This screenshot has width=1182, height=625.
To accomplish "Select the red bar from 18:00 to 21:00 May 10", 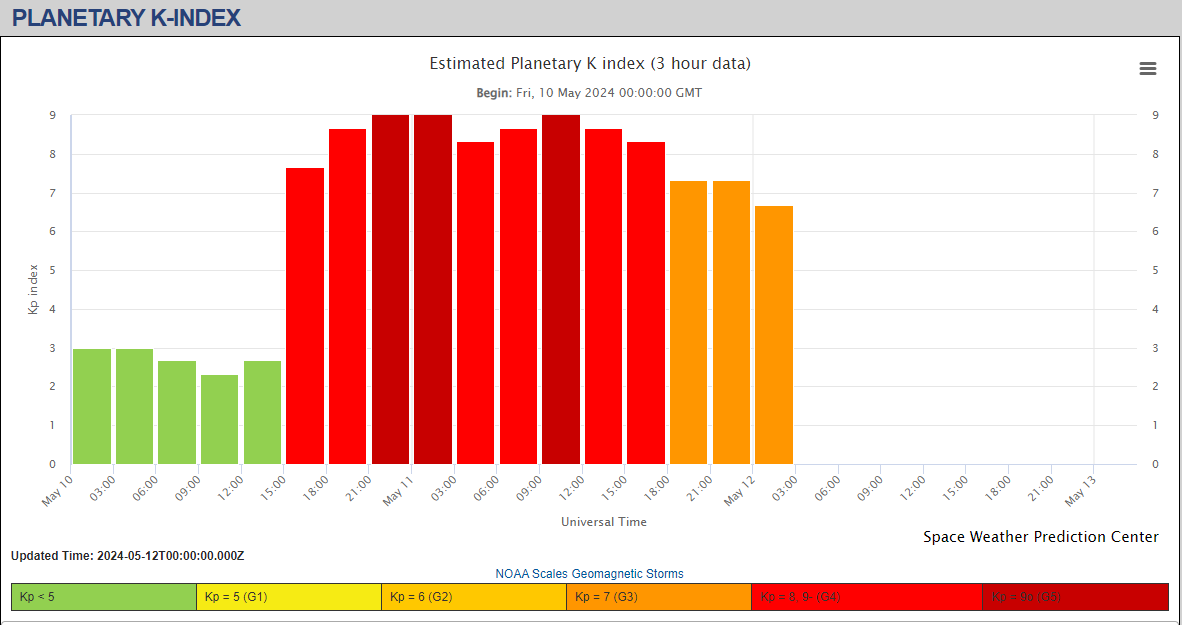I will coord(348,296).
